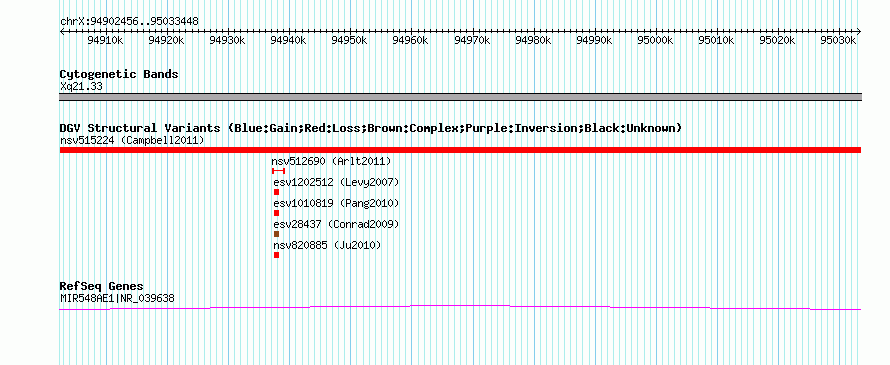Open the nsv512690 (Arlt2011) variant label
Screen dimensions: 890x365
coord(331,161)
